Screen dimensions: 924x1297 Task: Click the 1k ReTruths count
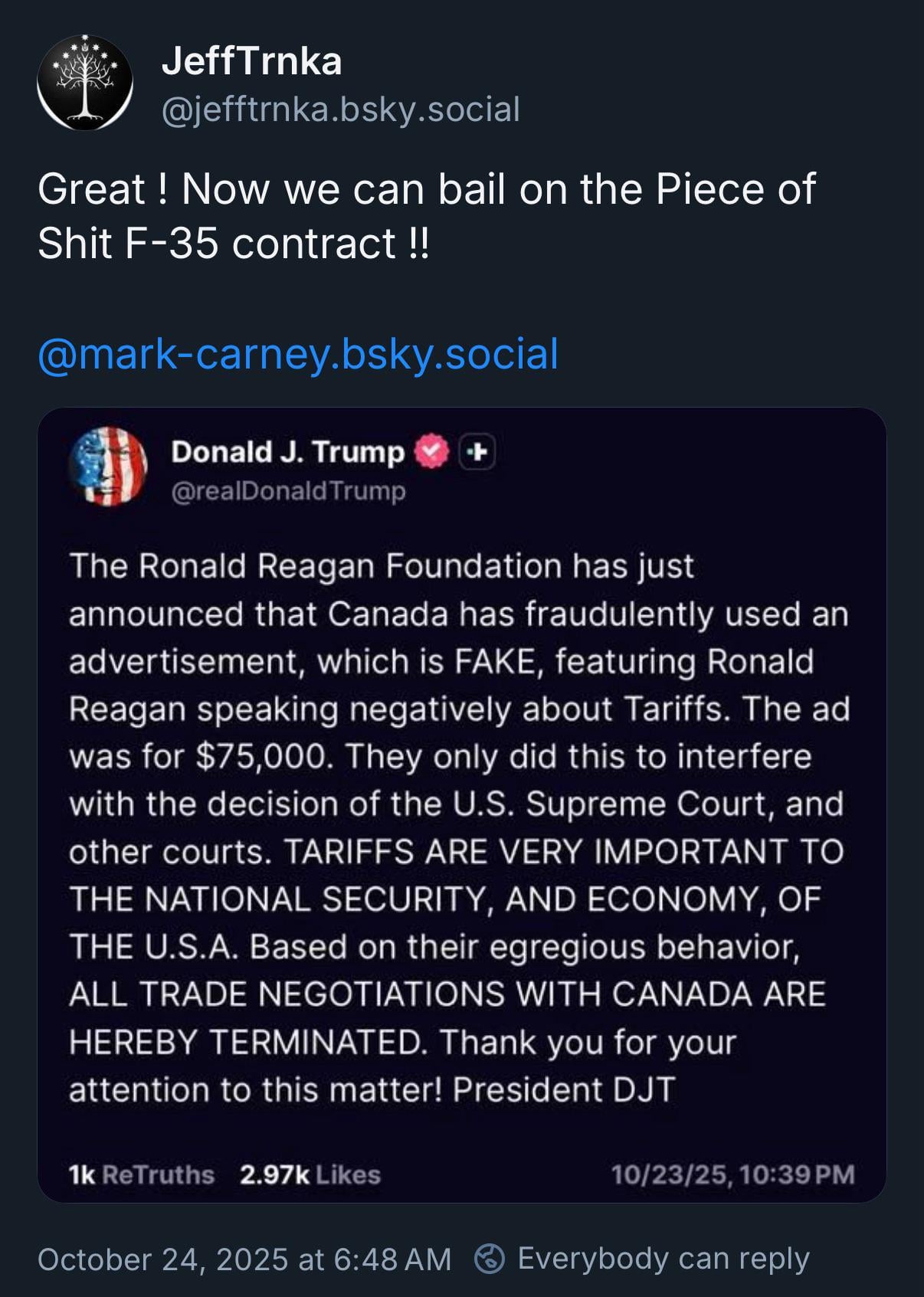tap(141, 1174)
